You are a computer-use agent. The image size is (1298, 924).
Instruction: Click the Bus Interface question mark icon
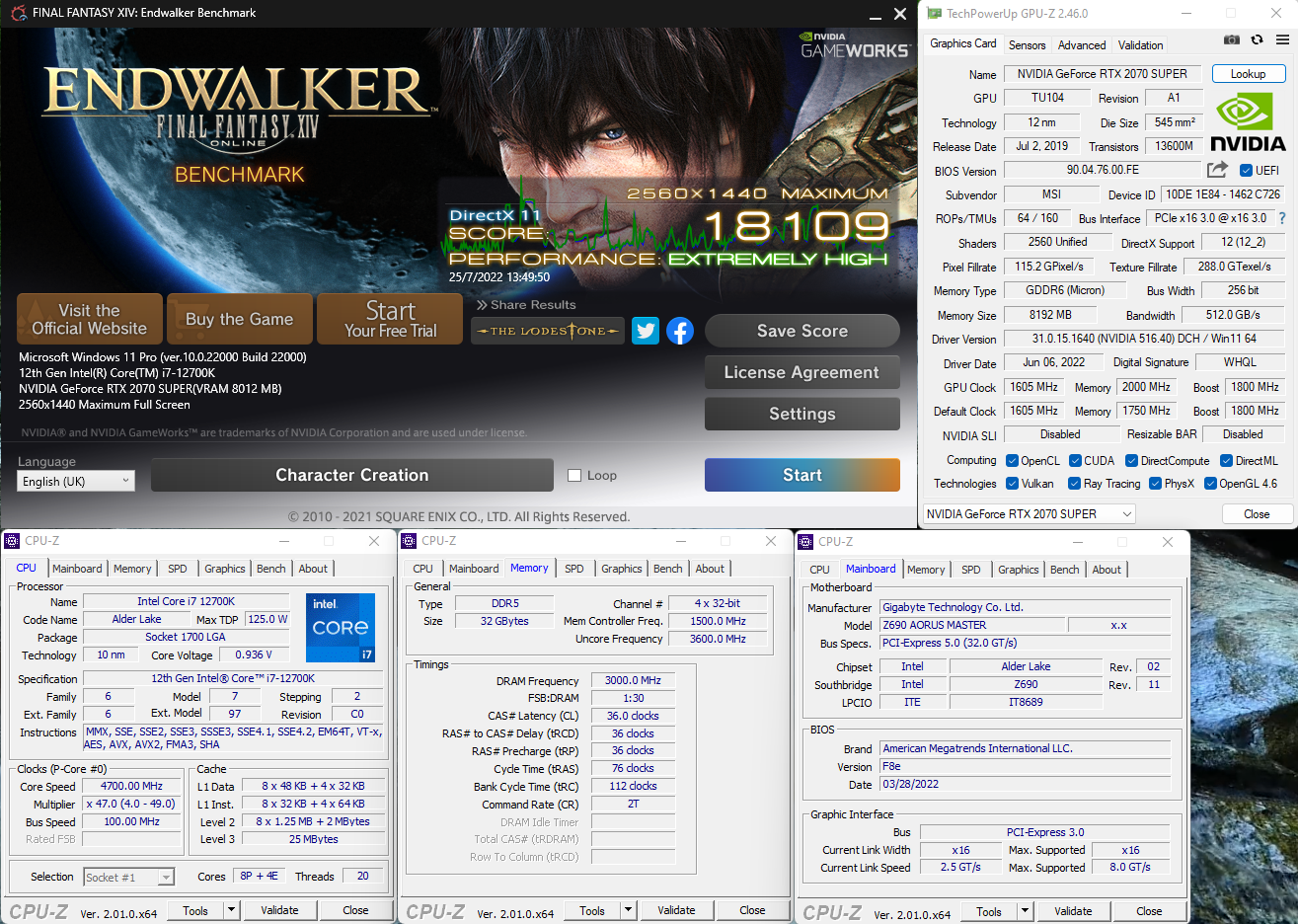tap(1282, 218)
